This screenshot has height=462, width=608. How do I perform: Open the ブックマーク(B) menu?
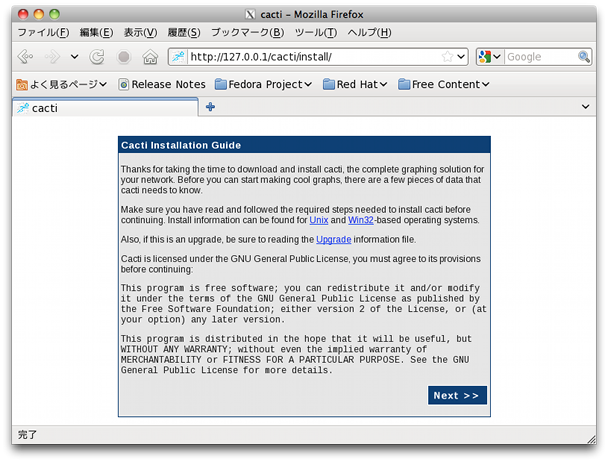pos(247,32)
